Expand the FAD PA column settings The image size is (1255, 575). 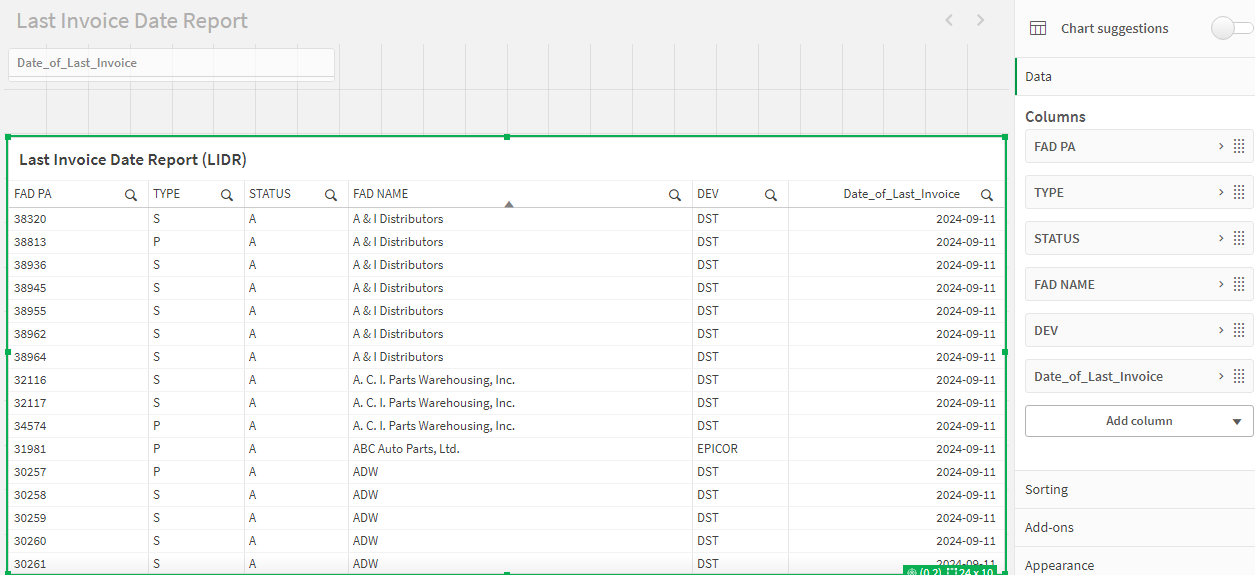[1221, 146]
